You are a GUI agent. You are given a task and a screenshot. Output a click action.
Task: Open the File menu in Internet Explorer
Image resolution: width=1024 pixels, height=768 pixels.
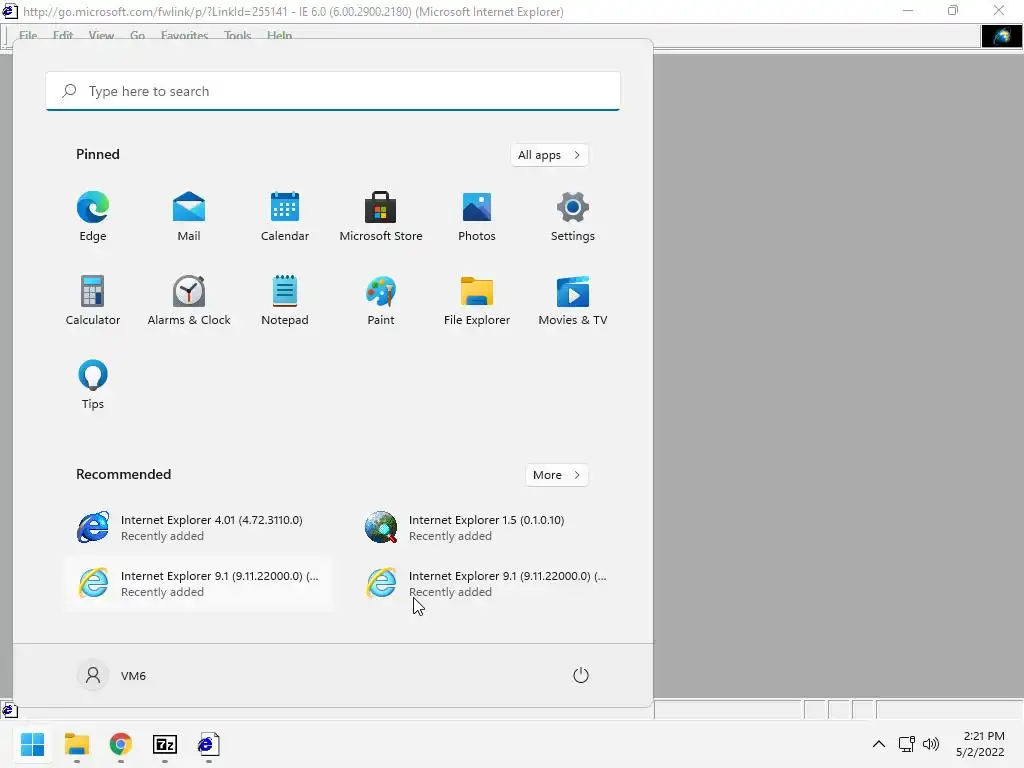point(28,35)
